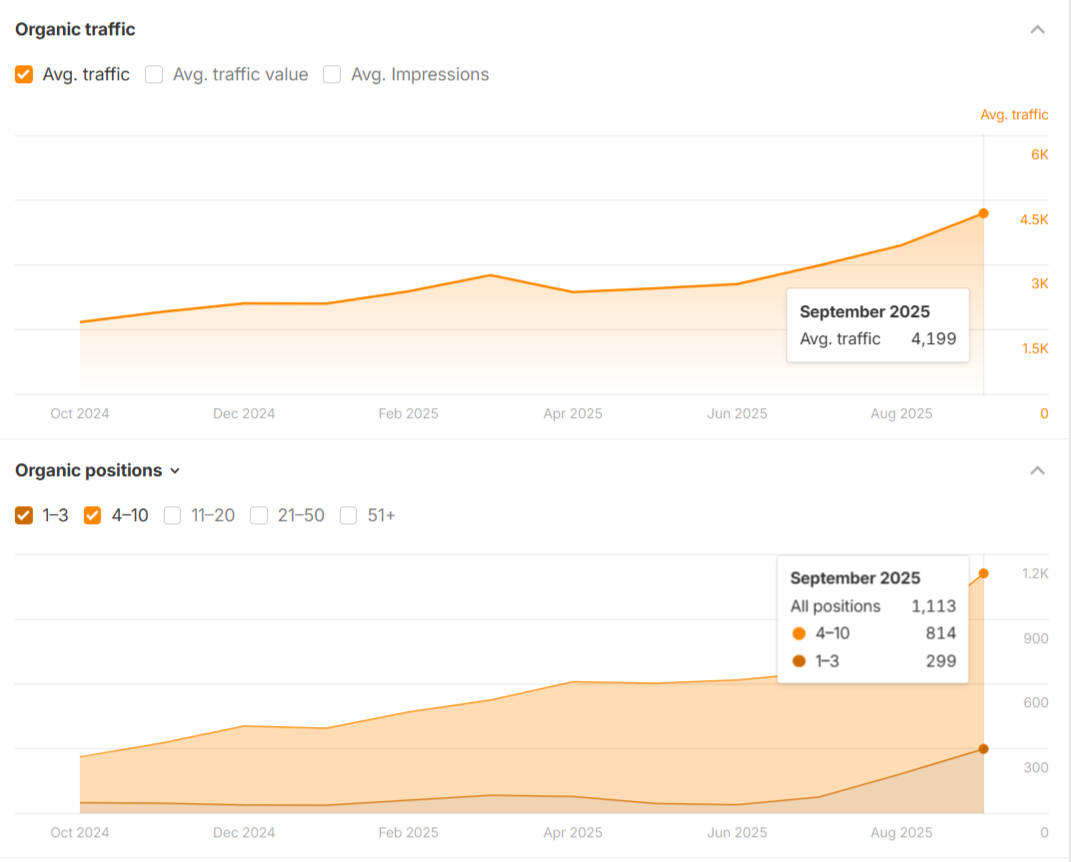
Task: Click the 4,199 value in traffic tooltip
Action: 934,339
